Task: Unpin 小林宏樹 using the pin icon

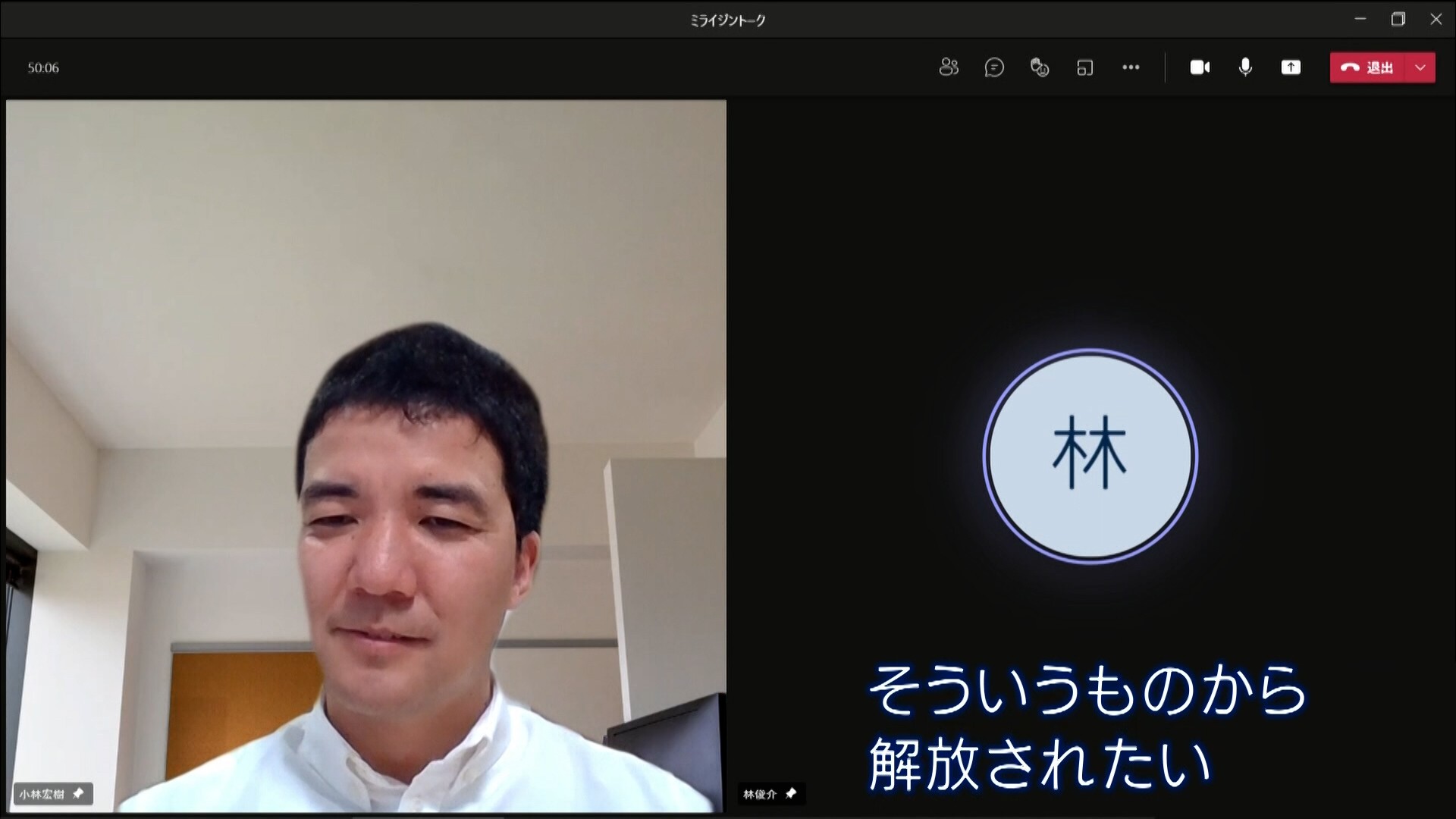Action: pyautogui.click(x=78, y=794)
